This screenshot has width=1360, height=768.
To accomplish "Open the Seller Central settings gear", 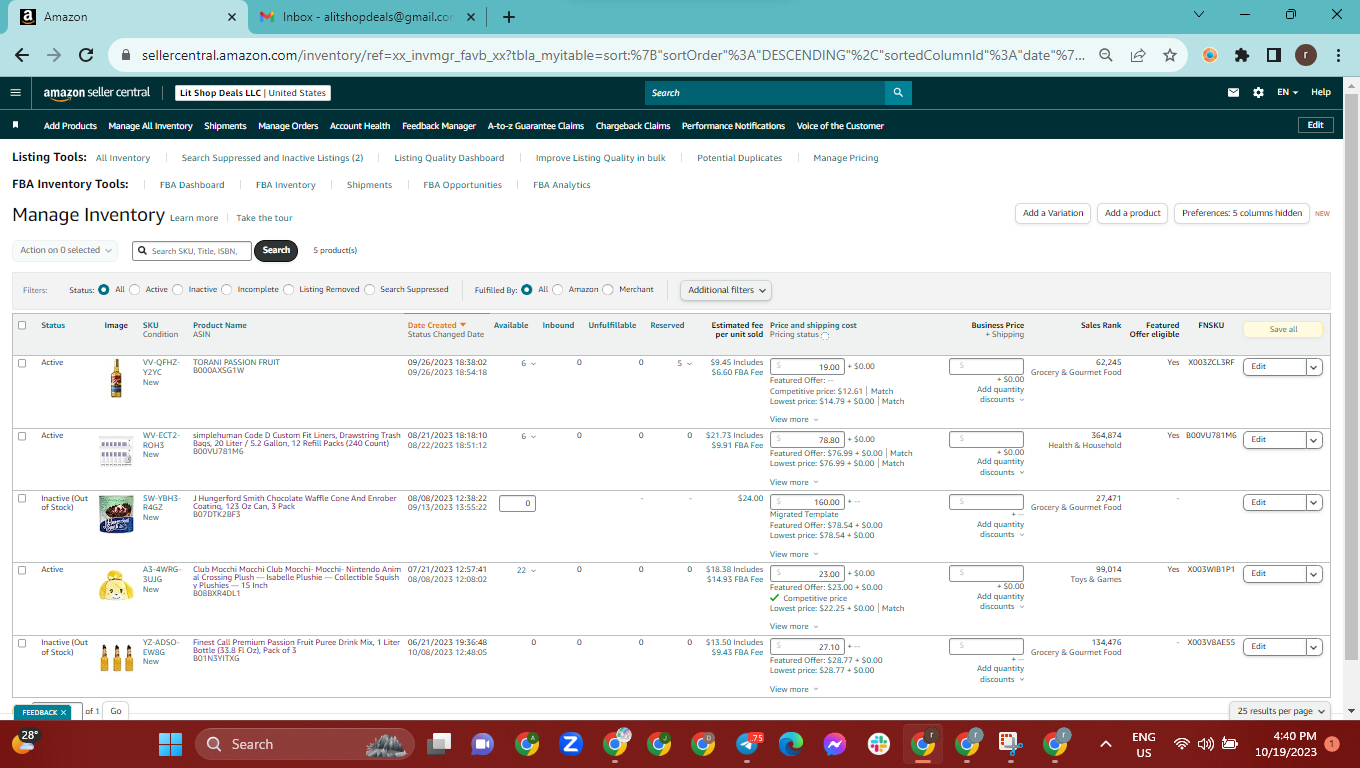I will [1258, 92].
